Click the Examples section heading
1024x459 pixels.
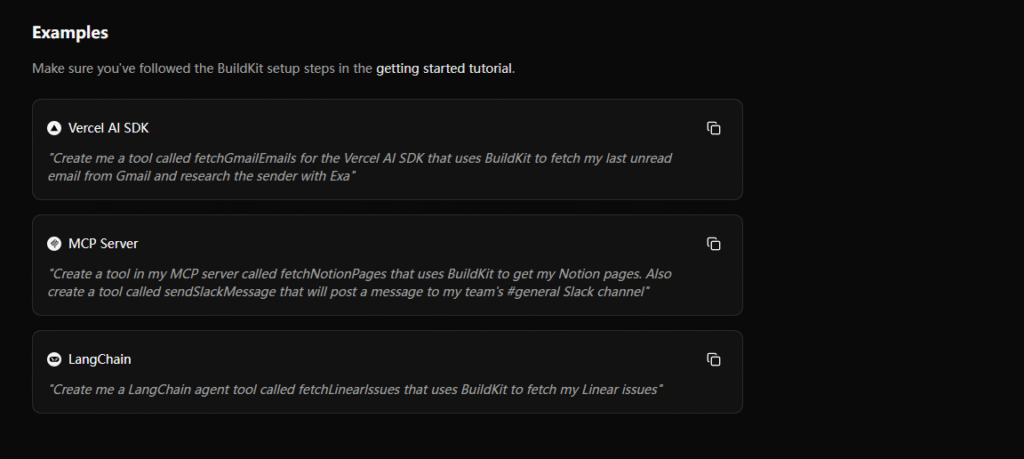pos(70,32)
